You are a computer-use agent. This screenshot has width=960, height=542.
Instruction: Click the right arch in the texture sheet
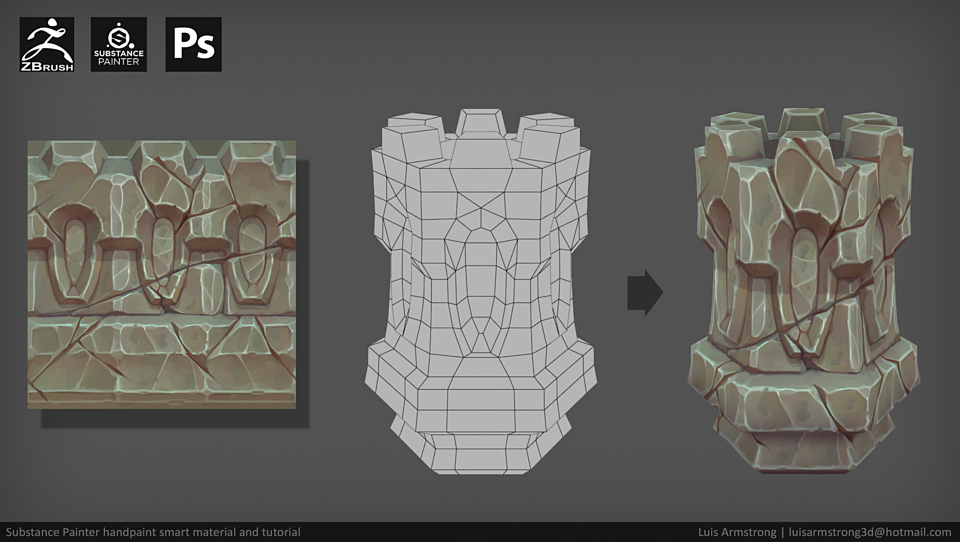tap(251, 255)
